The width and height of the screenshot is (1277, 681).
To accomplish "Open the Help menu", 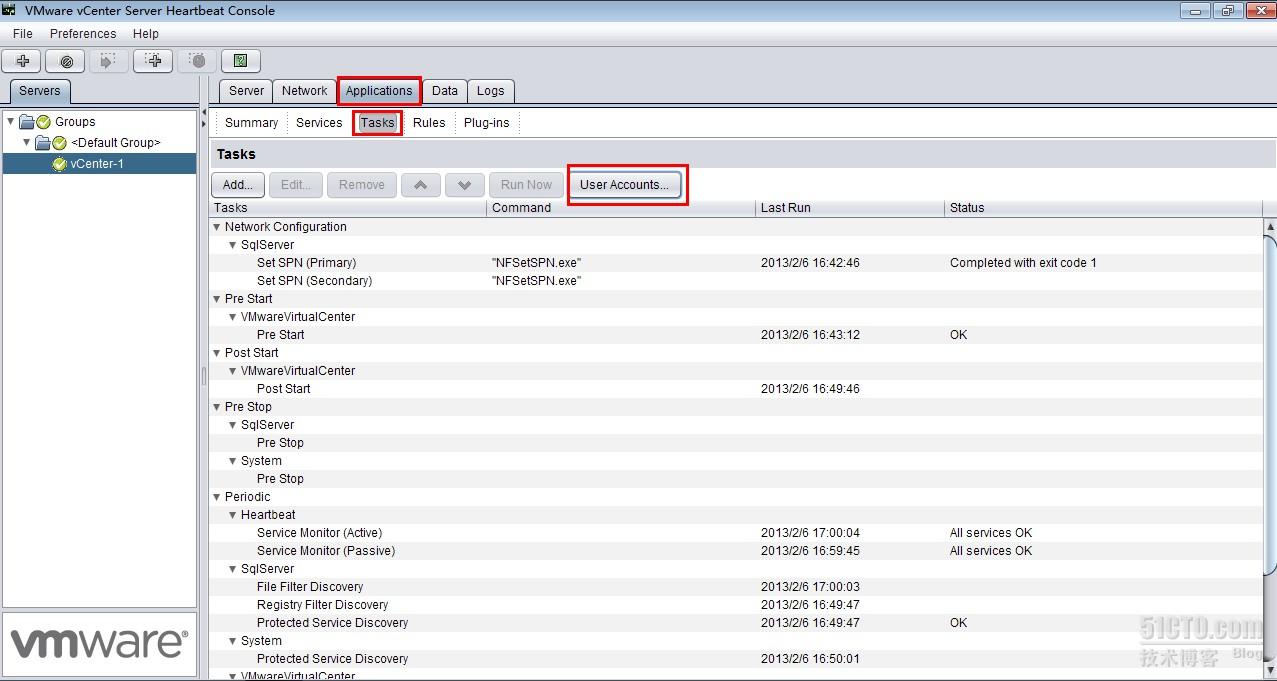I will click(x=146, y=33).
